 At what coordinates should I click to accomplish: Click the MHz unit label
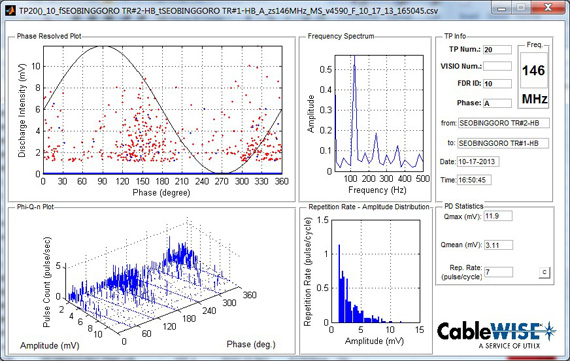534,99
